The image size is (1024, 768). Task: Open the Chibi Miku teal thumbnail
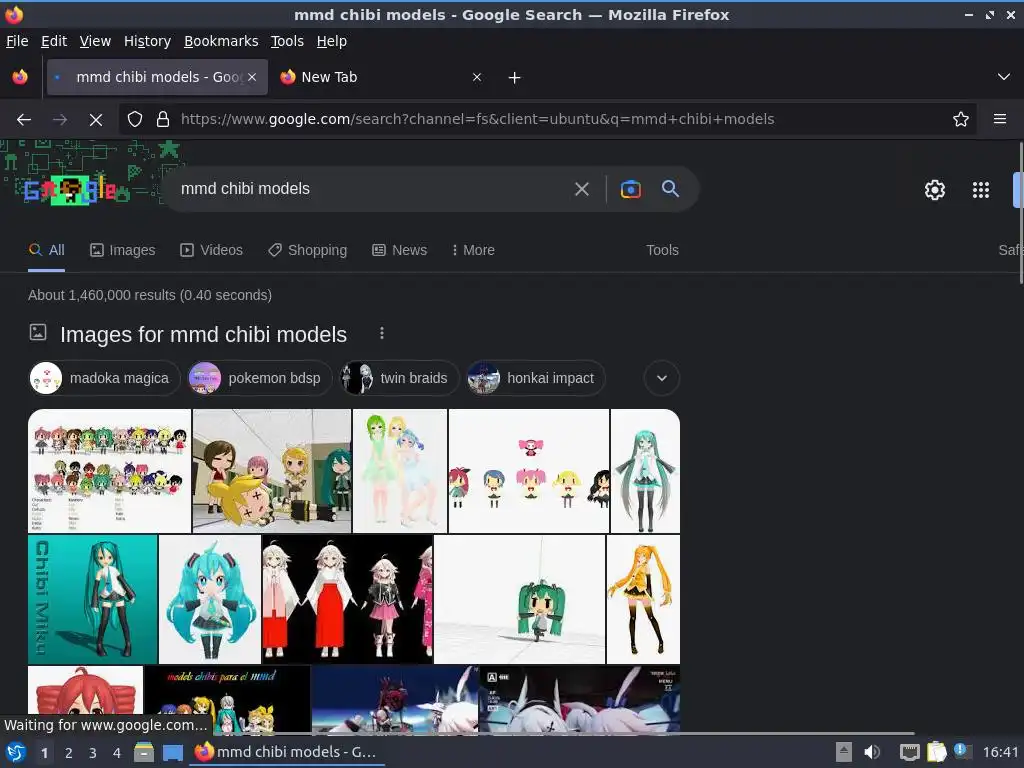pyautogui.click(x=93, y=599)
